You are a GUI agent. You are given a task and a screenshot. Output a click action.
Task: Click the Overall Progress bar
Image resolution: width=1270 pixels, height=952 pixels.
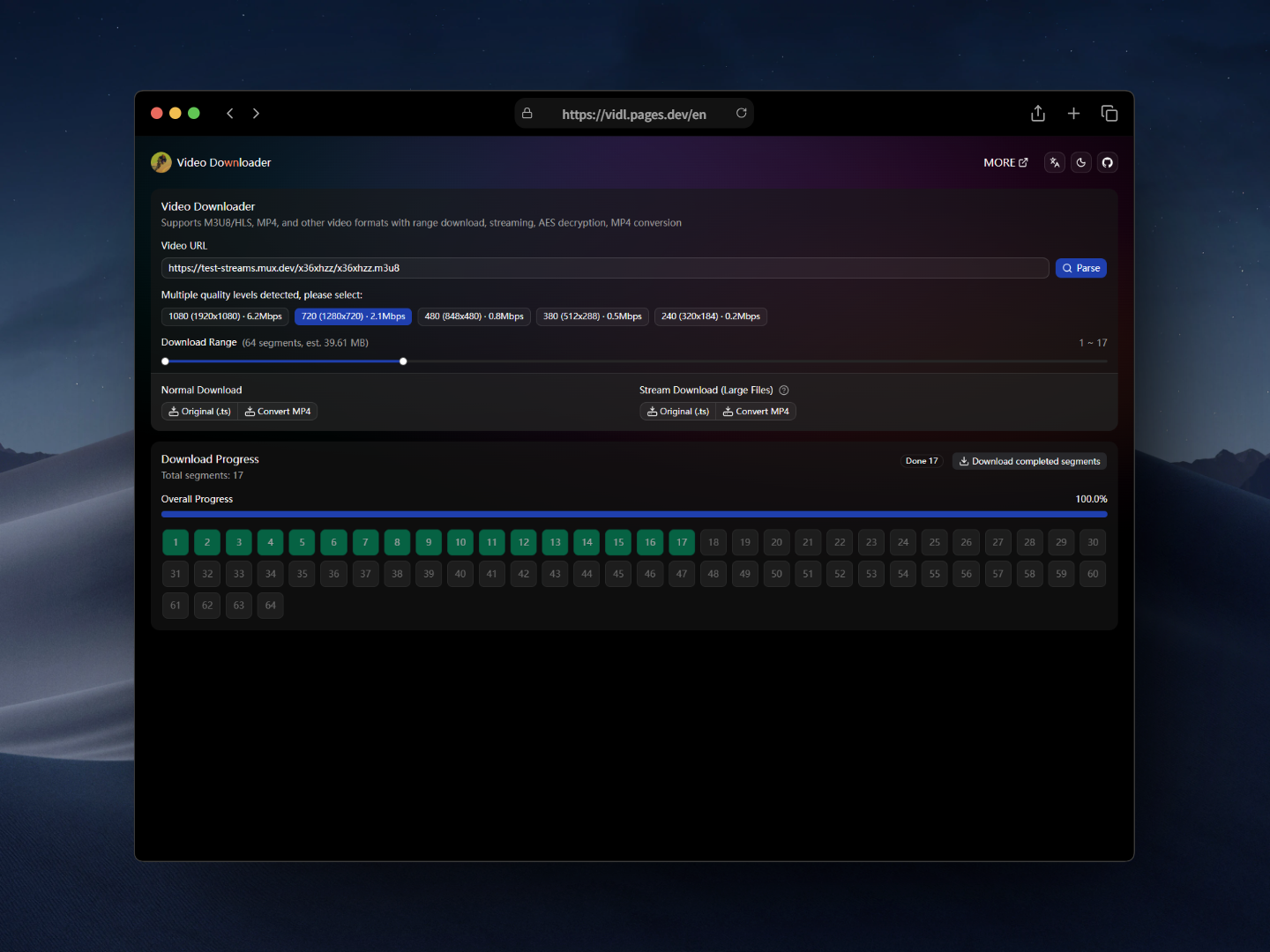click(x=634, y=514)
